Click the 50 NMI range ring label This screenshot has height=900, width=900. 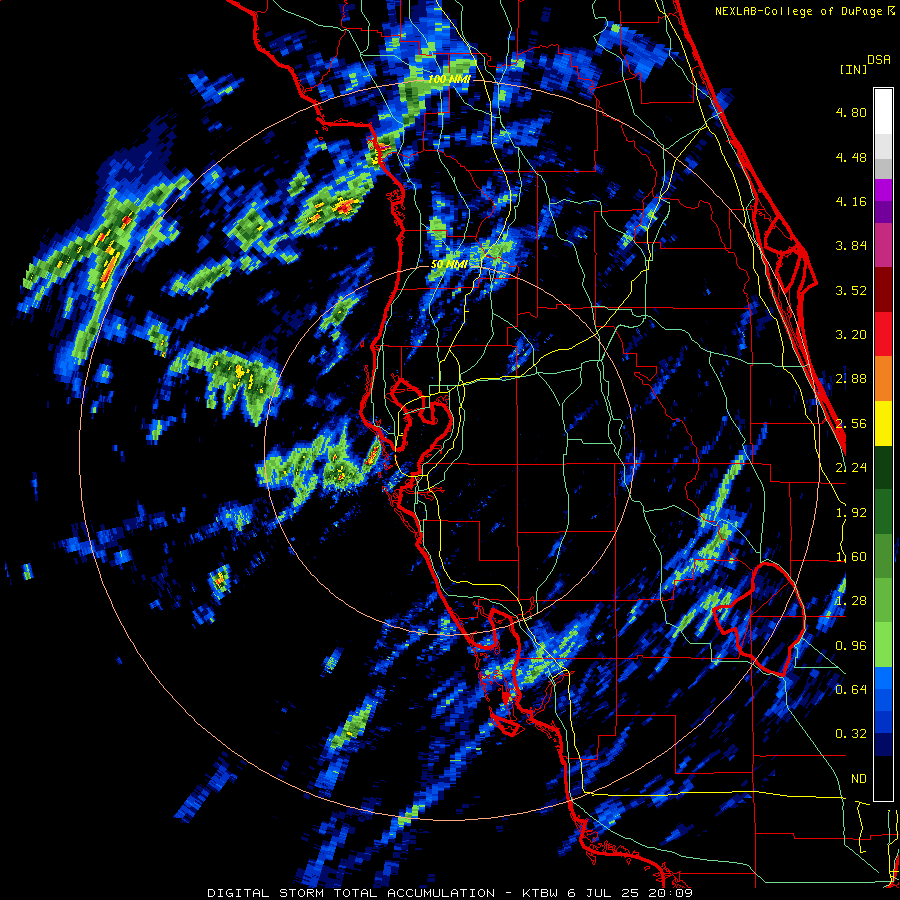(449, 265)
